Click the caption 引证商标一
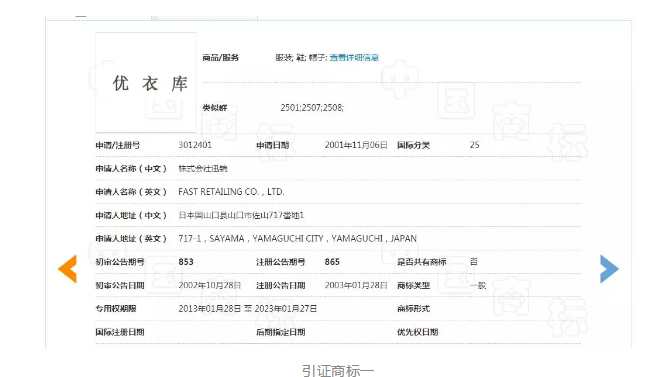 (x=338, y=371)
